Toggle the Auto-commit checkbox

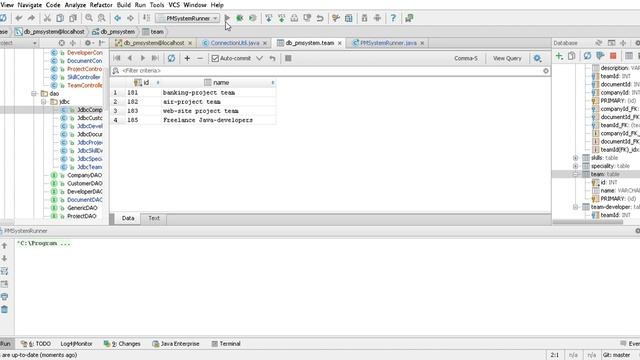215,58
